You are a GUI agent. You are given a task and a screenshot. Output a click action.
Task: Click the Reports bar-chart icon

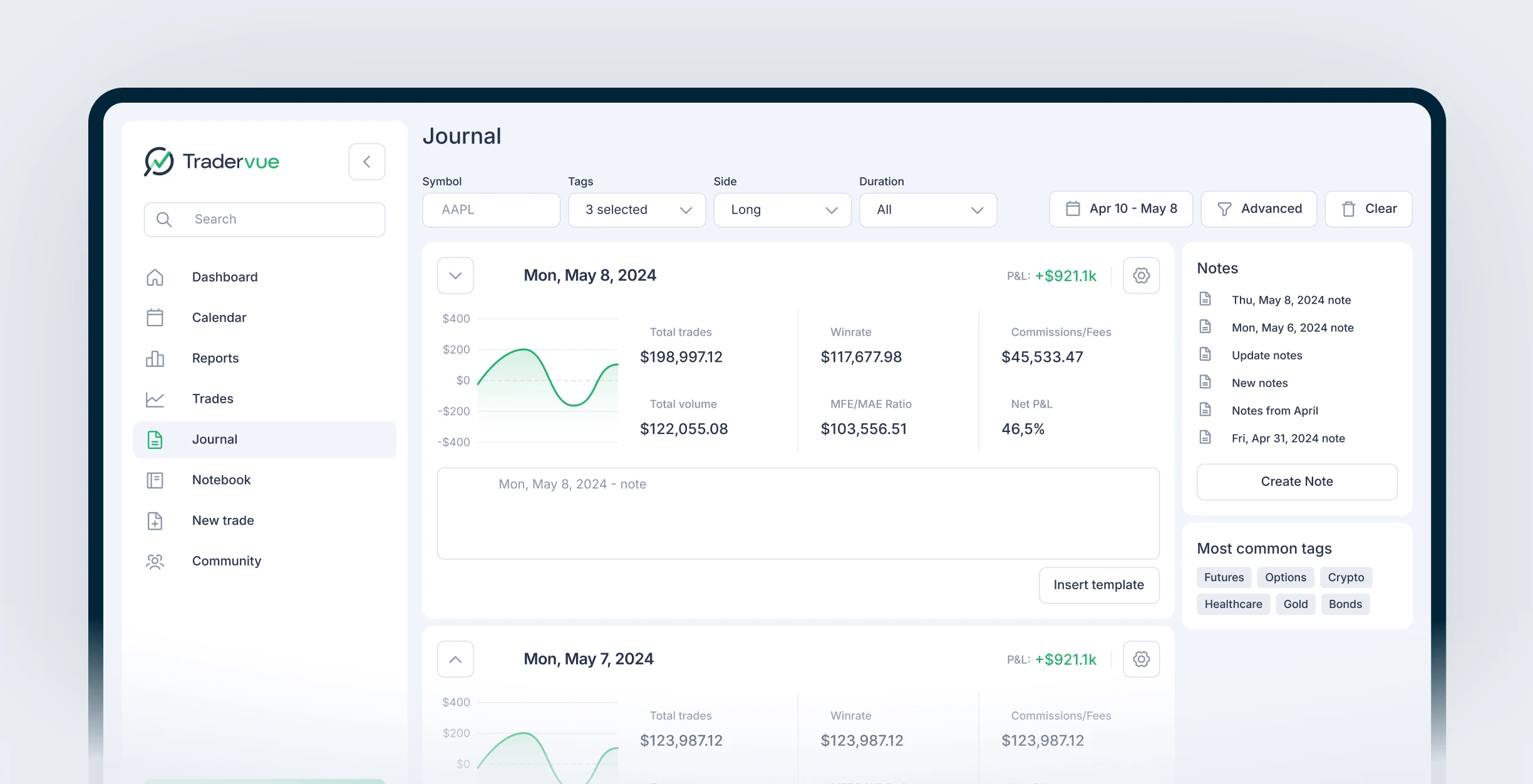coord(155,358)
